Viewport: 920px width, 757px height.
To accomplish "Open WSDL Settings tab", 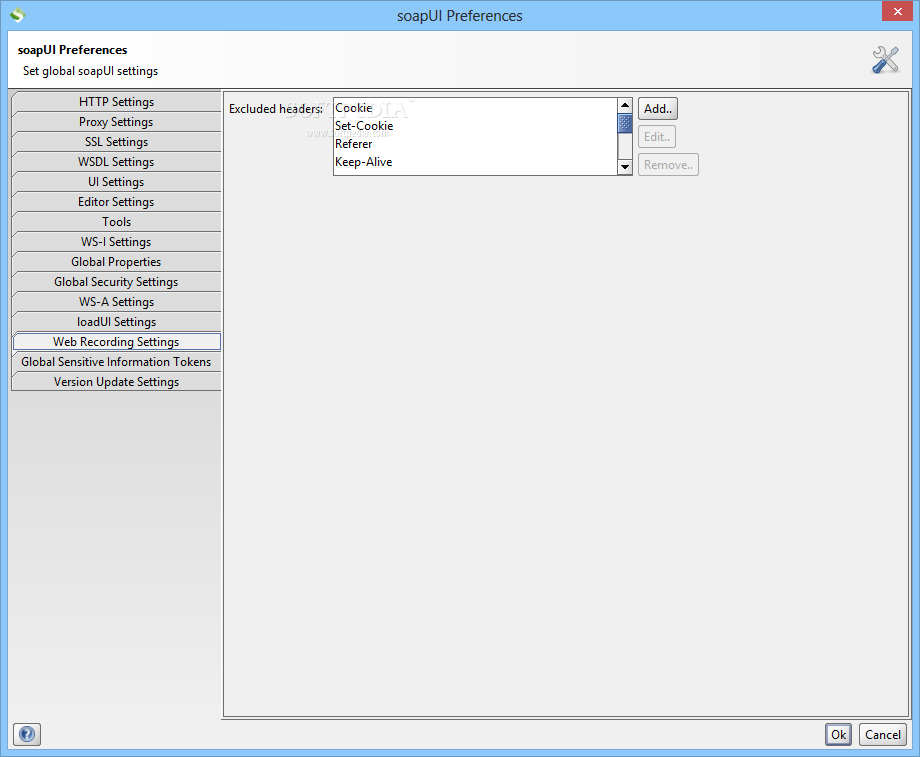I will [116, 161].
